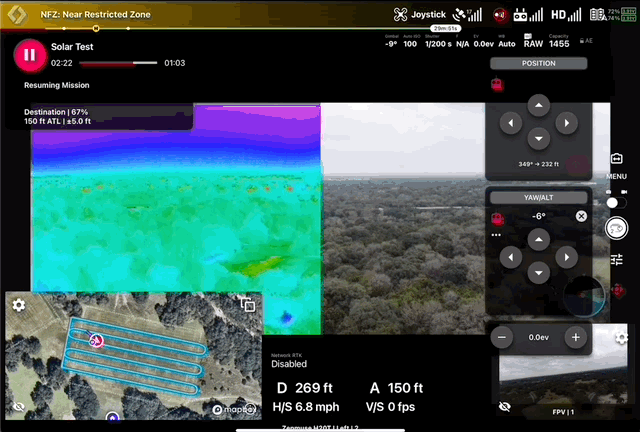Open YAW/ALT more options ellipsis
Image resolution: width=640 pixels, height=432 pixels.
click(x=496, y=235)
